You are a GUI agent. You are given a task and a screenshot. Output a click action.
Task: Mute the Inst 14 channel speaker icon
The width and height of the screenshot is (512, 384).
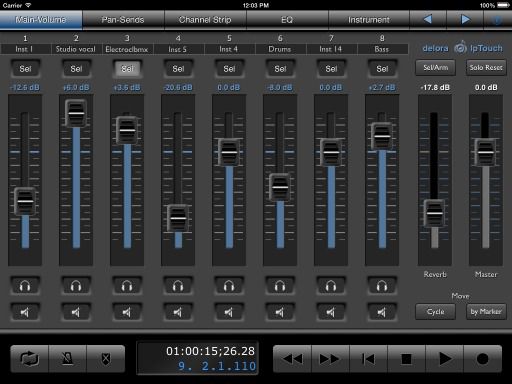click(331, 312)
